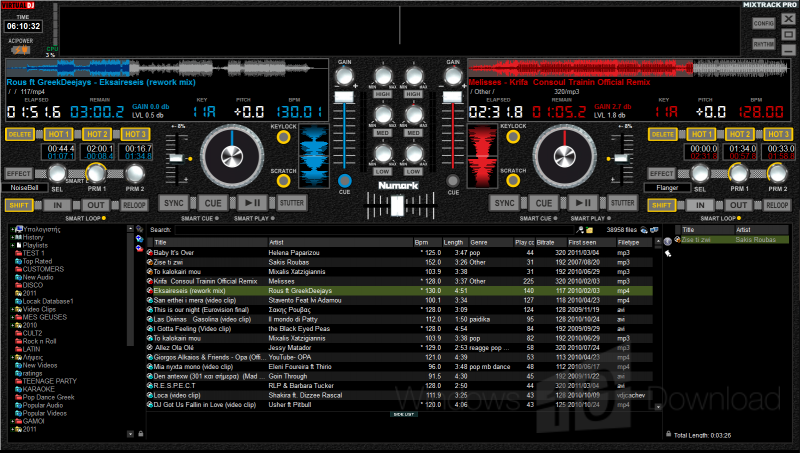800x453 pixels.
Task: Set right deck loop OUT point
Action: click(x=738, y=205)
